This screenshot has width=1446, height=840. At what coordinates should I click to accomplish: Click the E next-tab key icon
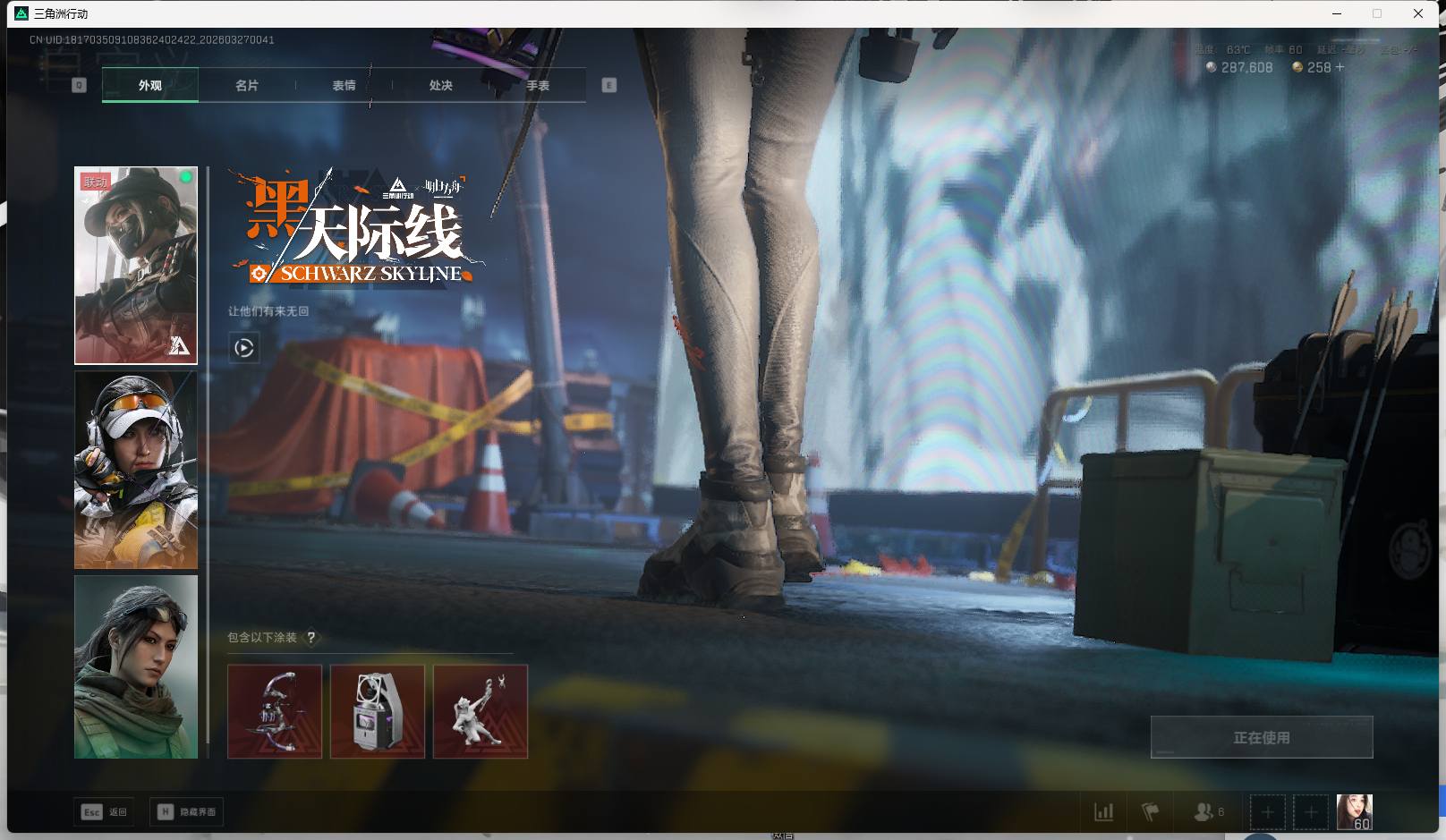click(609, 85)
